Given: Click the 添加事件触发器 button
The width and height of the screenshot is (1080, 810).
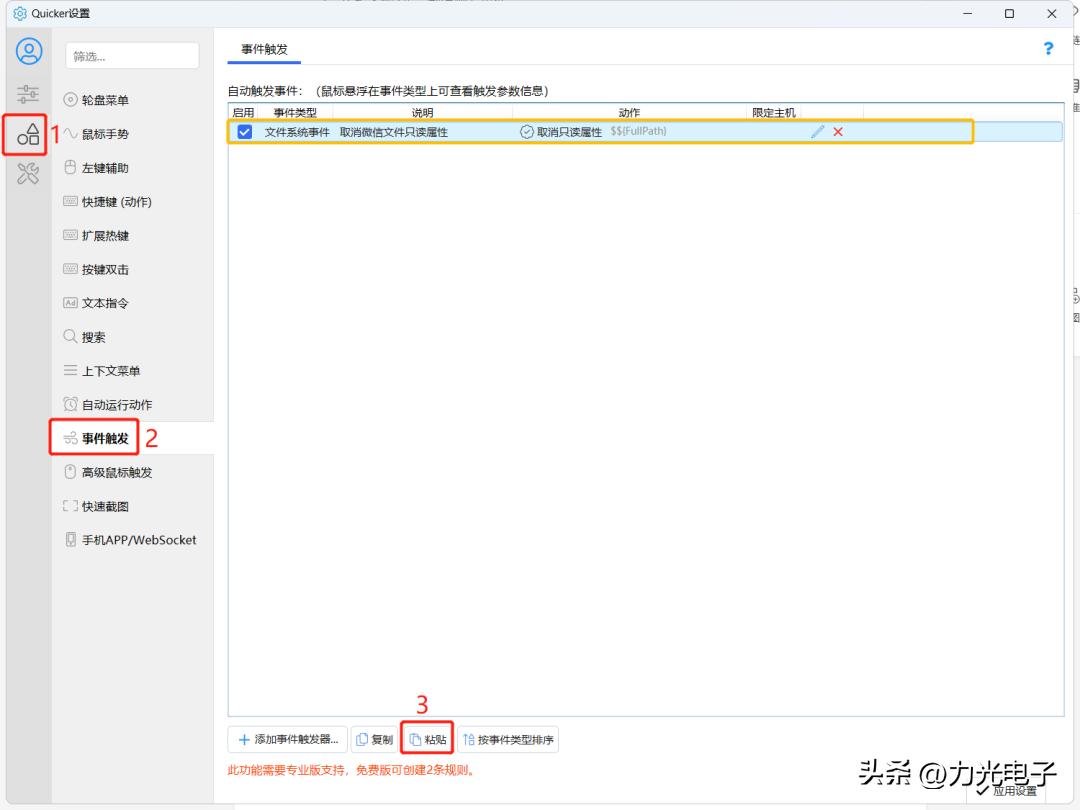Looking at the screenshot, I should (286, 739).
